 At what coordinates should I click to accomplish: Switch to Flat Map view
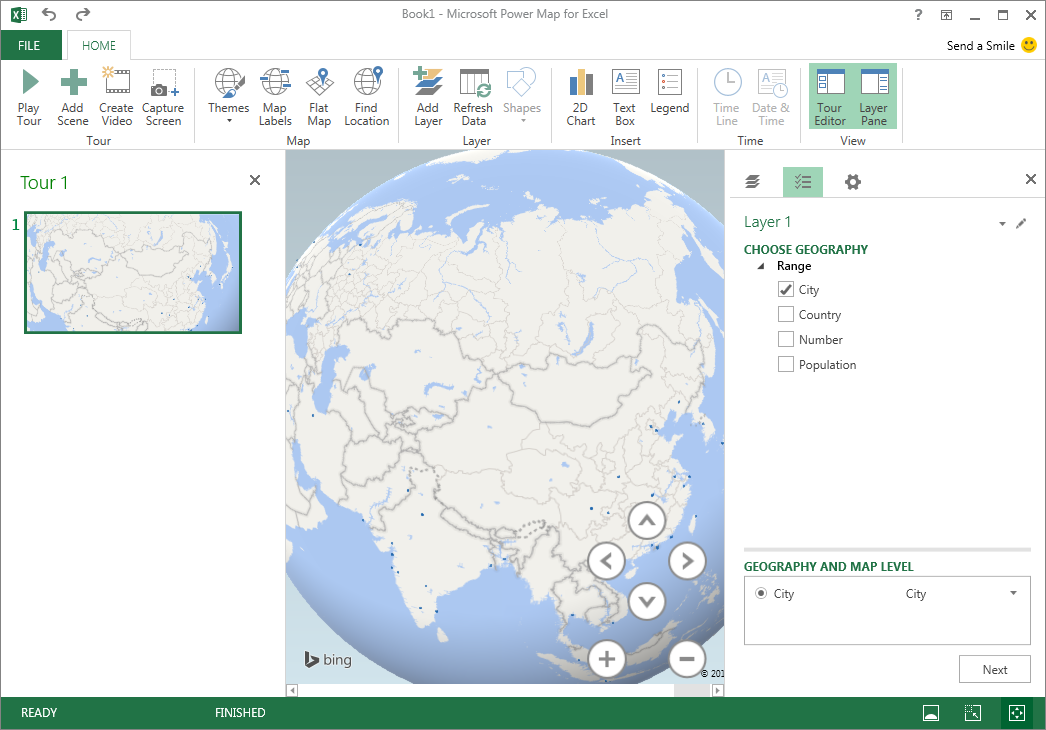tap(320, 97)
